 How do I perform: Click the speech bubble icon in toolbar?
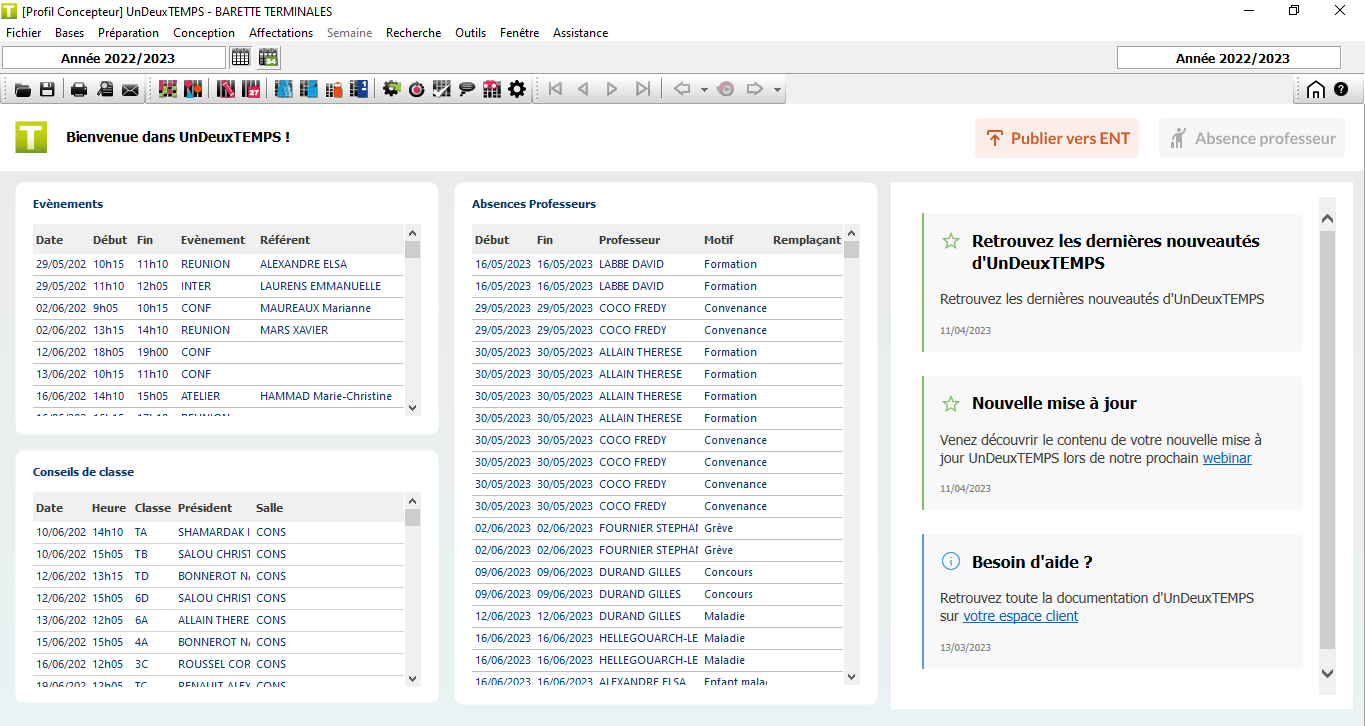pyautogui.click(x=466, y=90)
